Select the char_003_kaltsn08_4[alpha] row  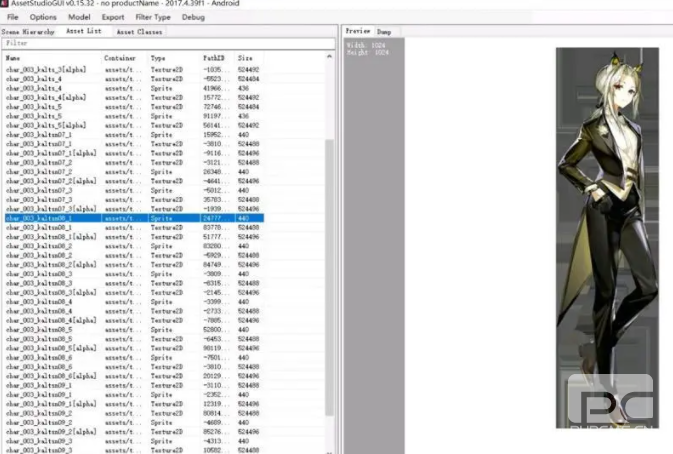coord(134,321)
